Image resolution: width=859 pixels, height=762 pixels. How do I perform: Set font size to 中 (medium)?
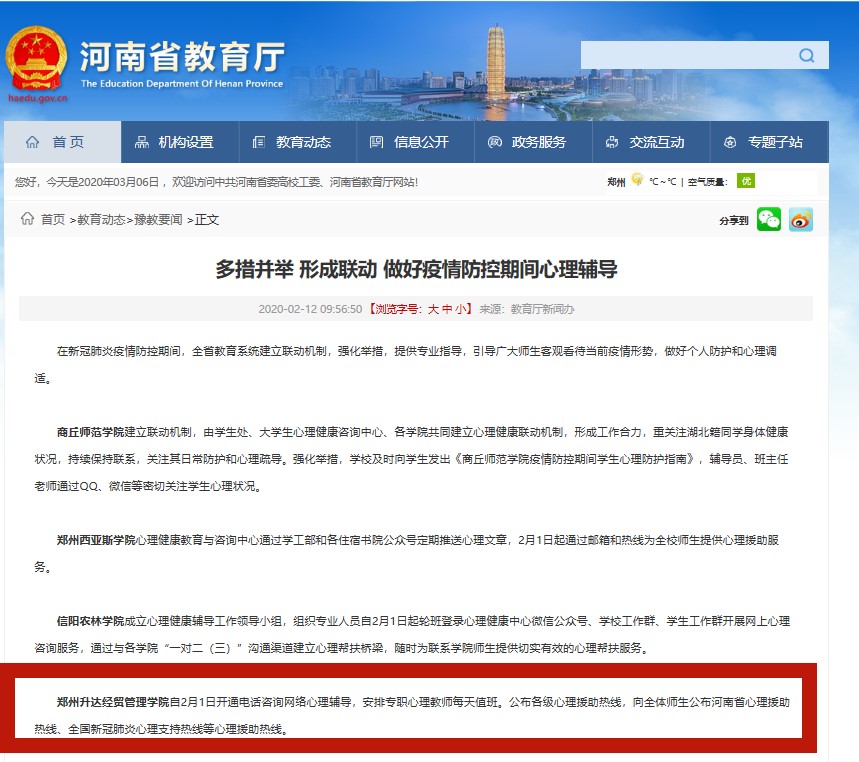(x=448, y=309)
